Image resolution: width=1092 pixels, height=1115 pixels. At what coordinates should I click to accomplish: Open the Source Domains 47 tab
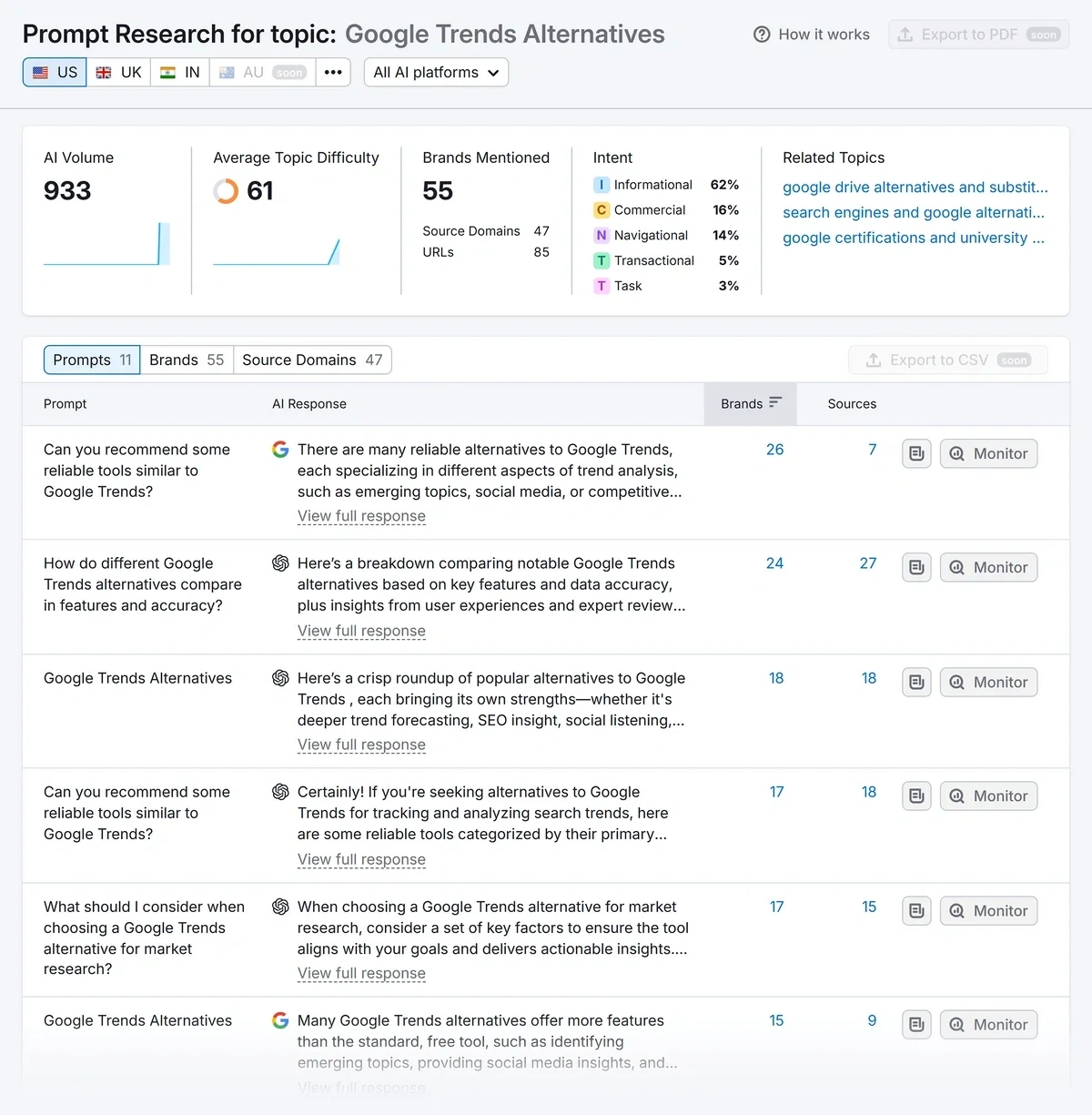tap(312, 360)
